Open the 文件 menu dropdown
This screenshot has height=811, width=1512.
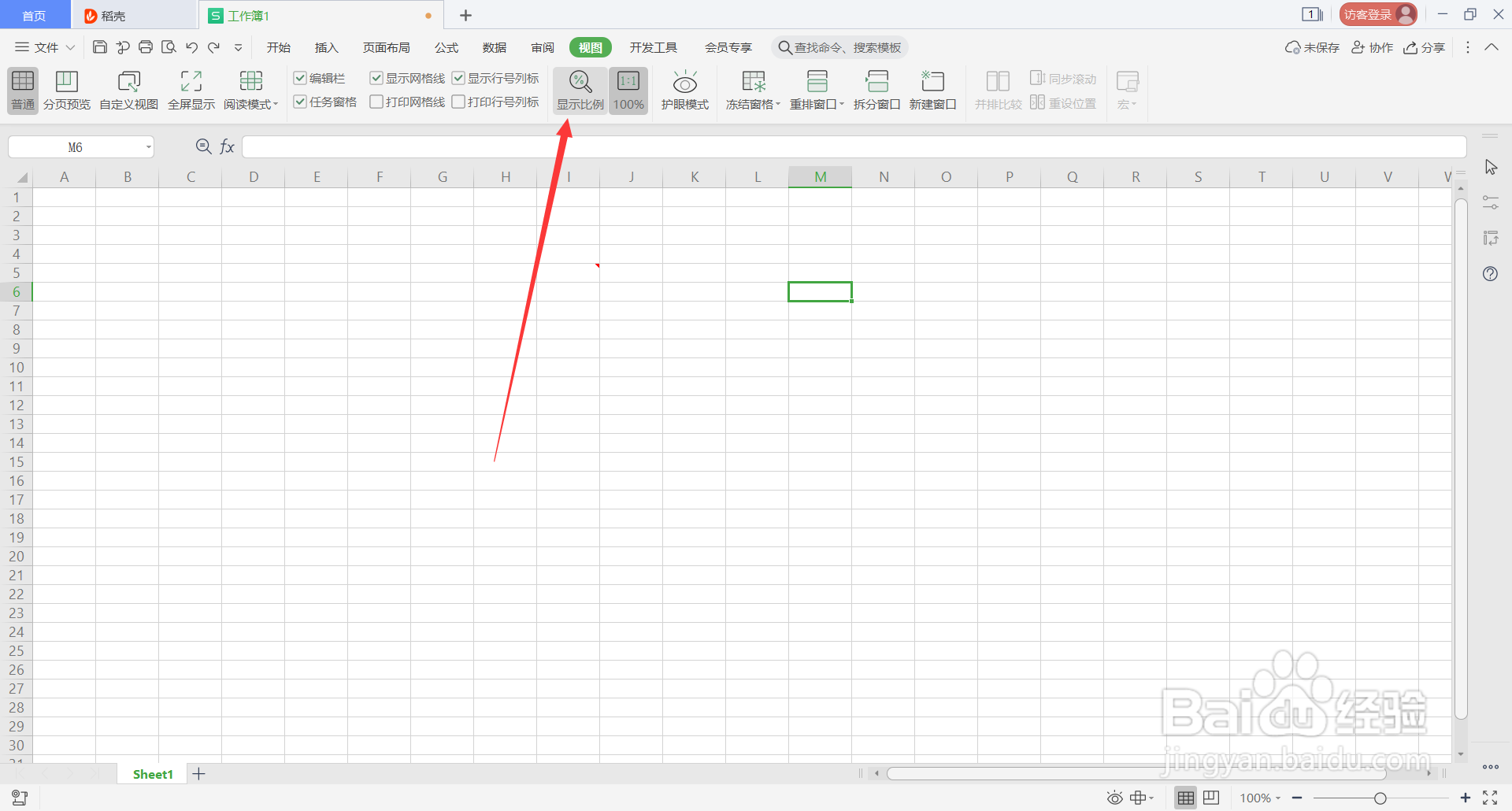pos(45,47)
